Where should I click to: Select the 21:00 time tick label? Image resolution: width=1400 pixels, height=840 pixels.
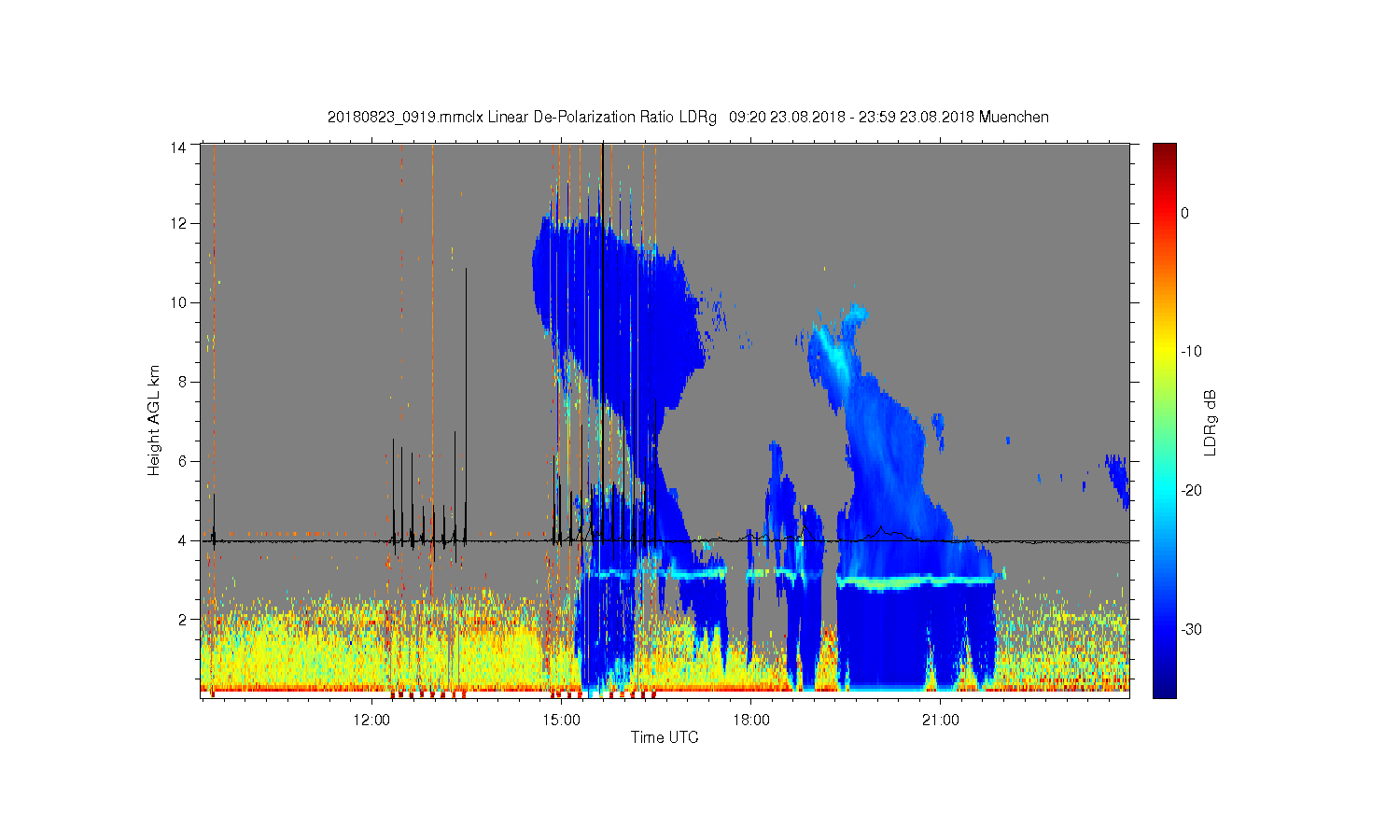tap(941, 721)
